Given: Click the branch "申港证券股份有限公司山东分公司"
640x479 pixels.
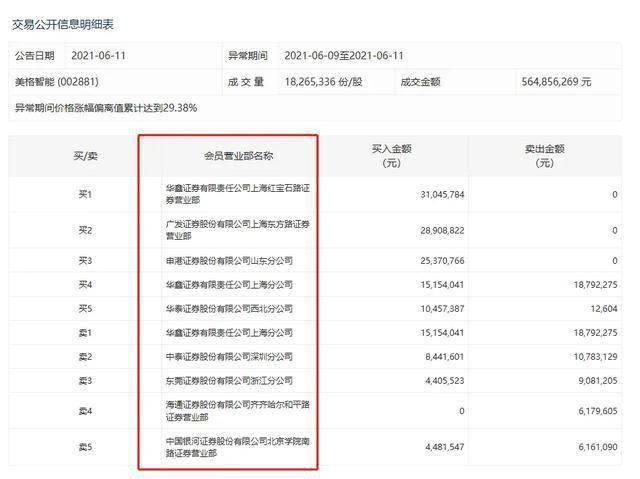Looking at the screenshot, I should pos(229,260).
